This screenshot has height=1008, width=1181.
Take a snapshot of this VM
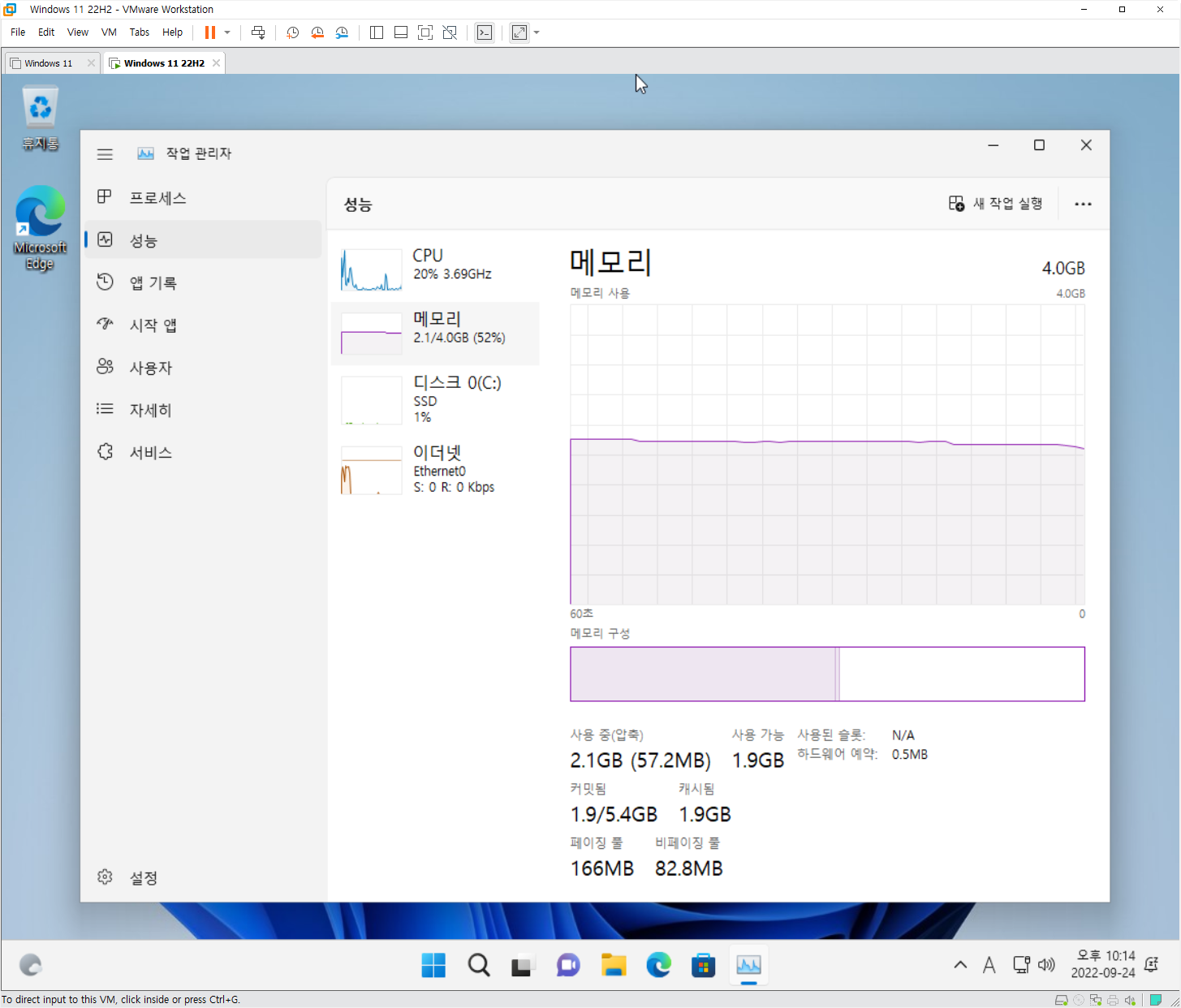292,32
